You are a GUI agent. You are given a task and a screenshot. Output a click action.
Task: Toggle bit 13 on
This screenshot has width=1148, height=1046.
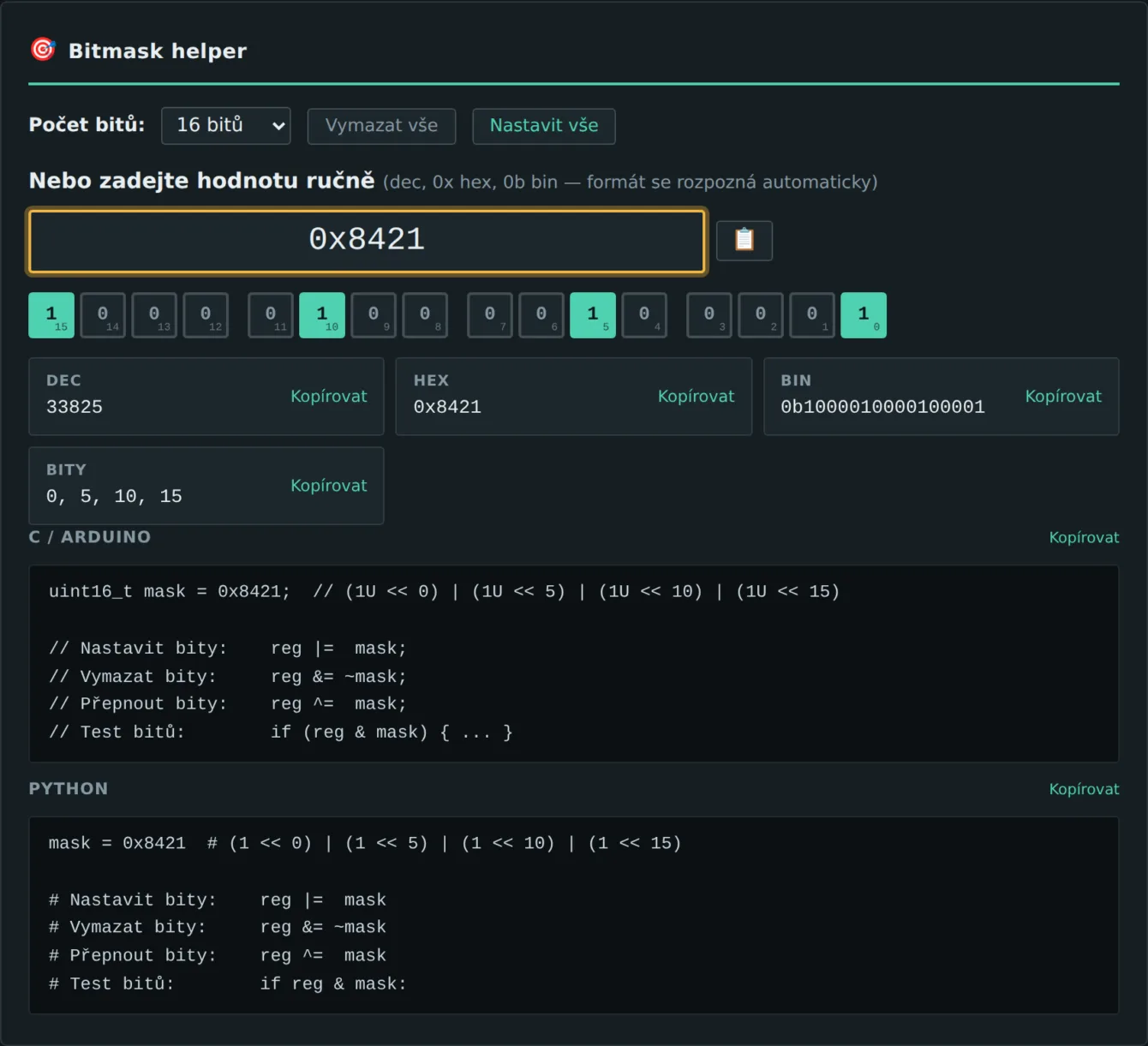tap(154, 315)
